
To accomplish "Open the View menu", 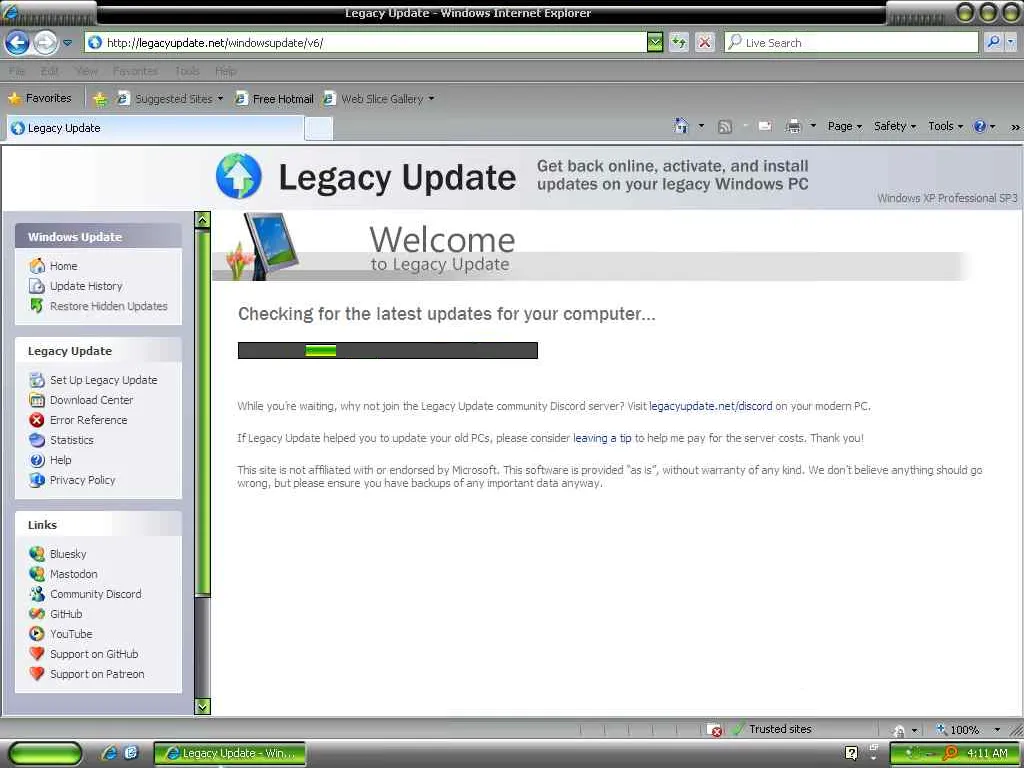I will 86,71.
